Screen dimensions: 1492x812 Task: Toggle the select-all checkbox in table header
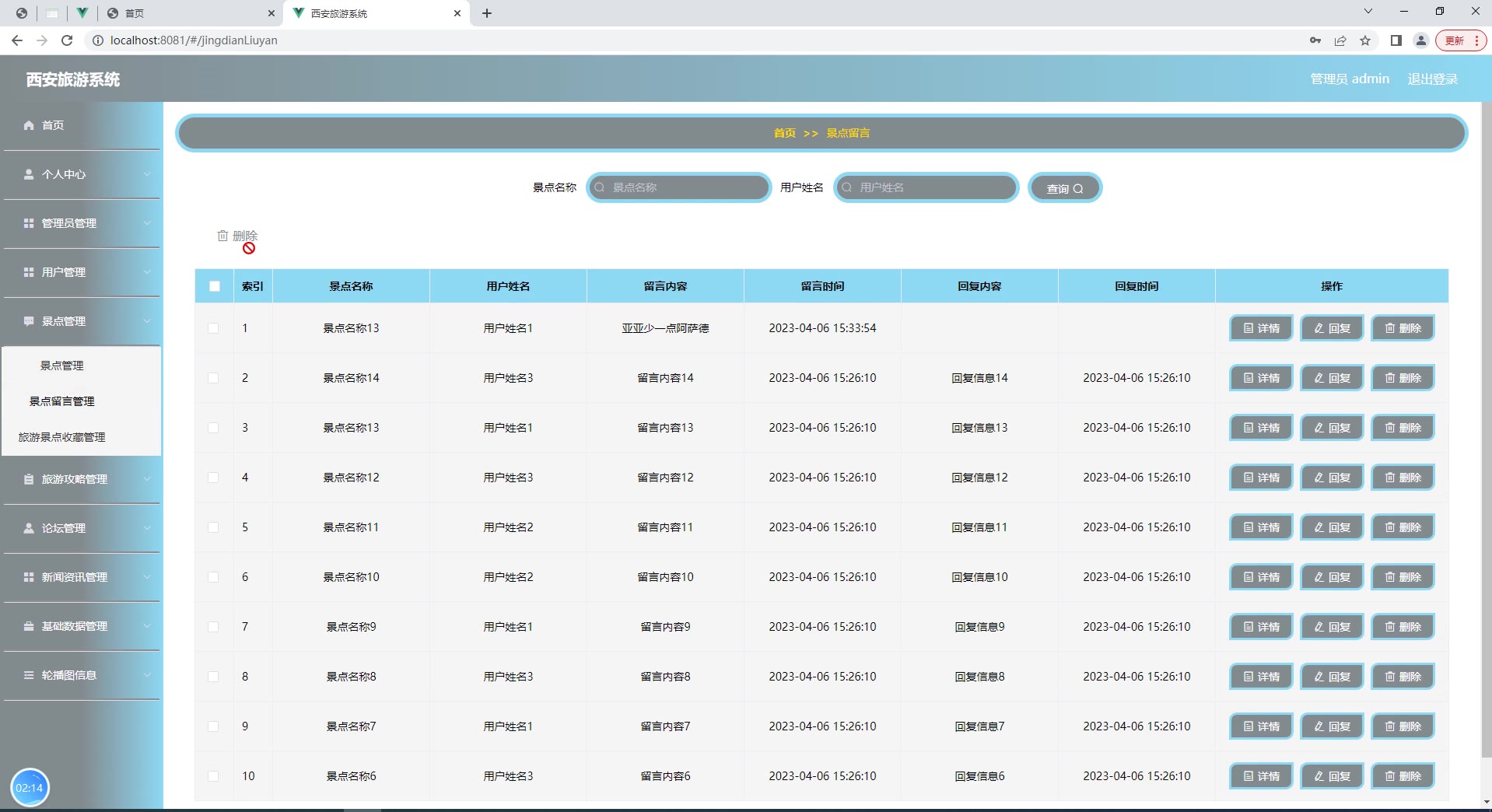[x=215, y=286]
